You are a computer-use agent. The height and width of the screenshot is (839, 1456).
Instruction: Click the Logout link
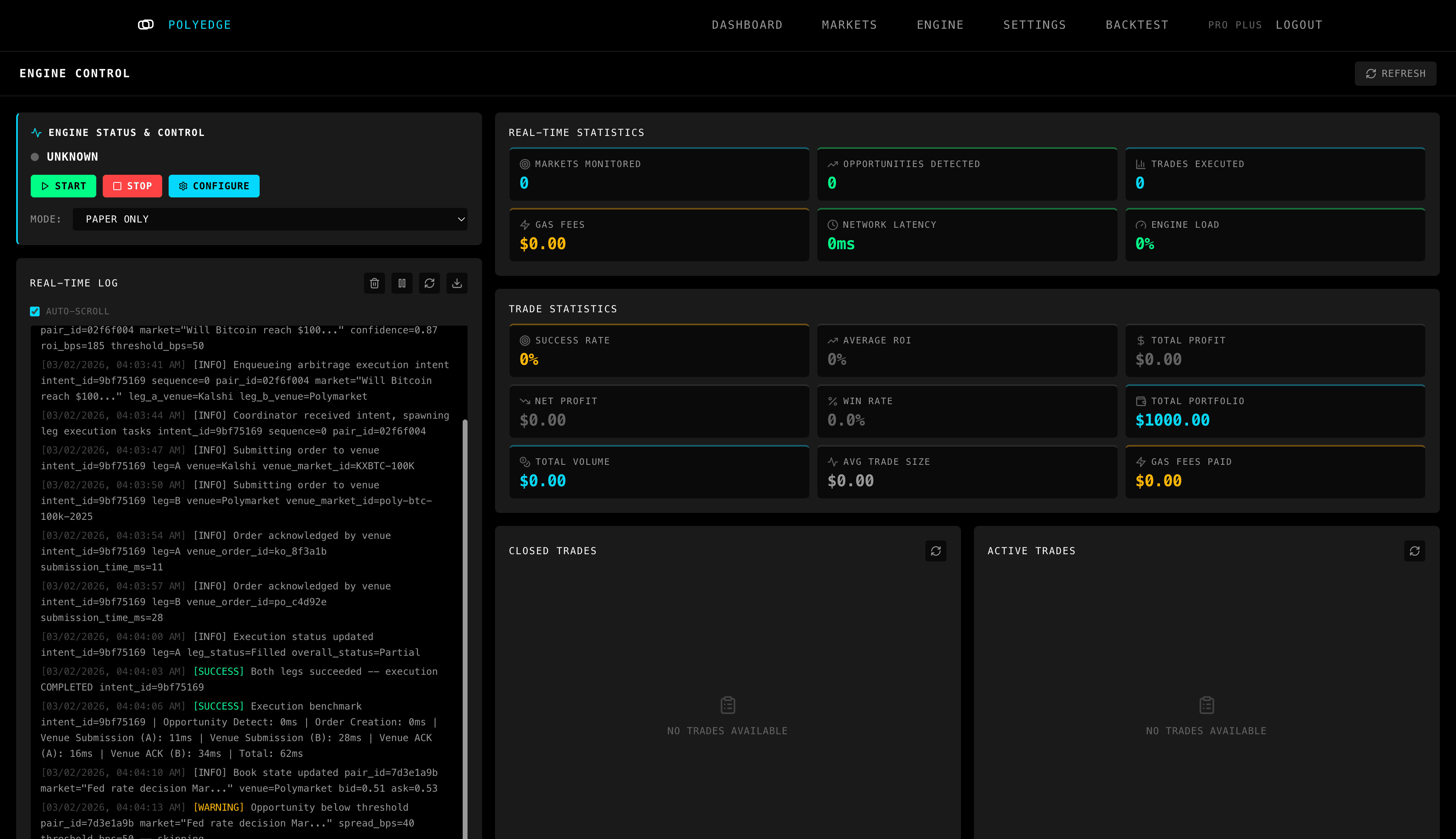coord(1299,25)
